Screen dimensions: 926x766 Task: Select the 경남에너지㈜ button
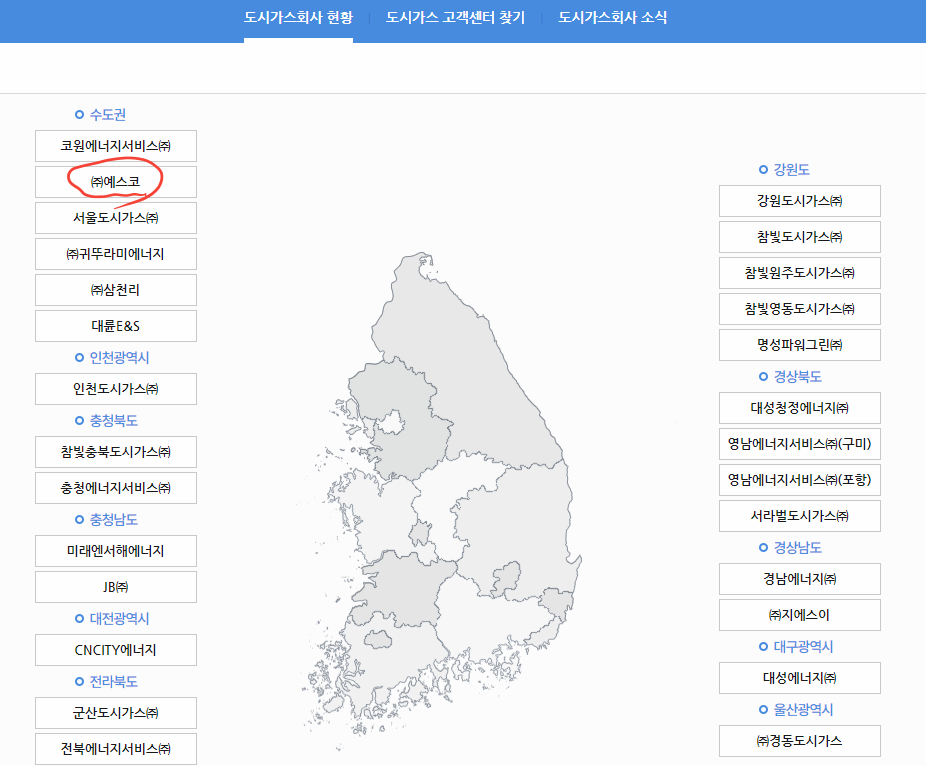799,579
